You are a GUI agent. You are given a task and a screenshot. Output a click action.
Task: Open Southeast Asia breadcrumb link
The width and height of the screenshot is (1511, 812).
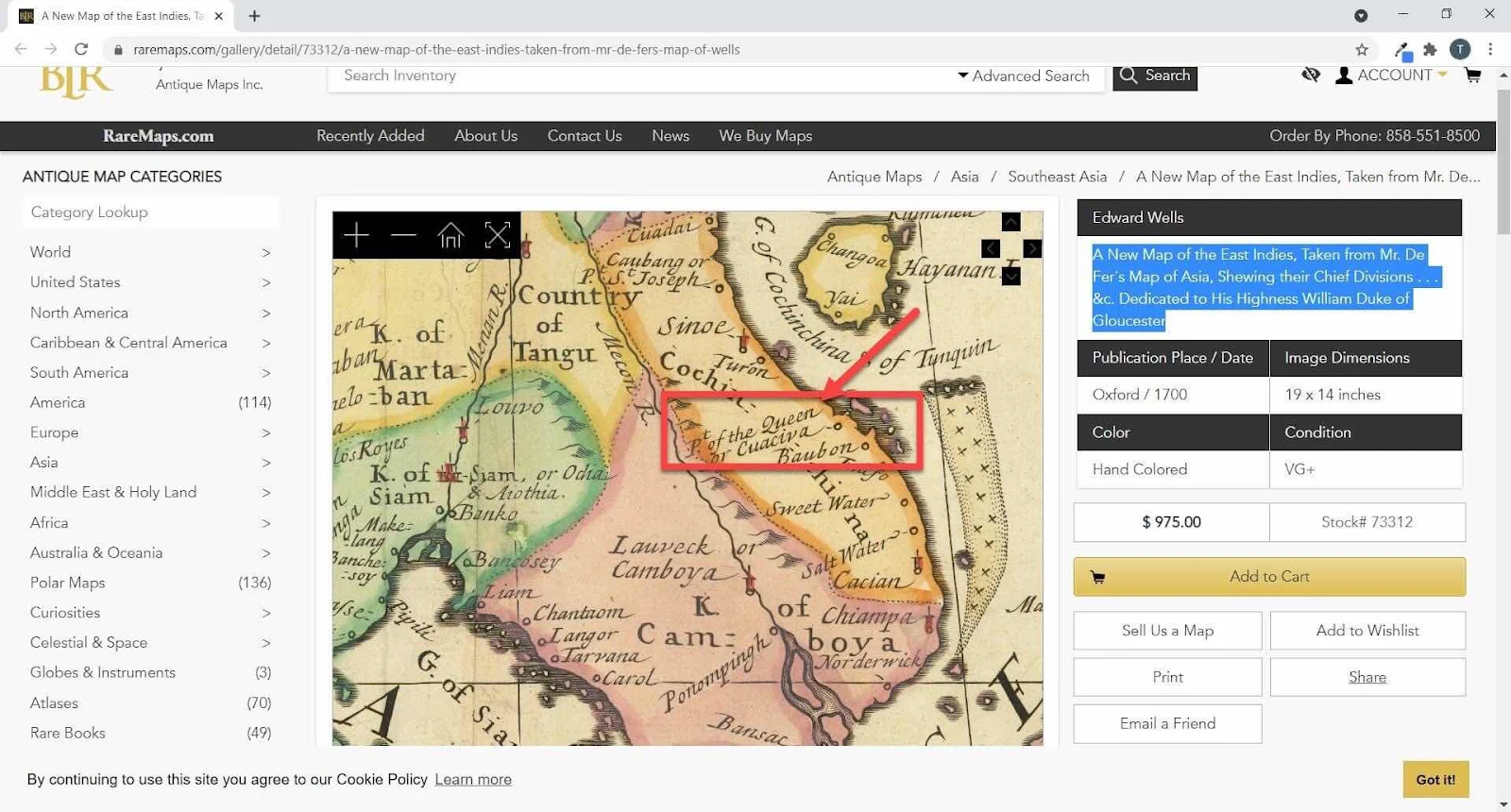tap(1057, 177)
